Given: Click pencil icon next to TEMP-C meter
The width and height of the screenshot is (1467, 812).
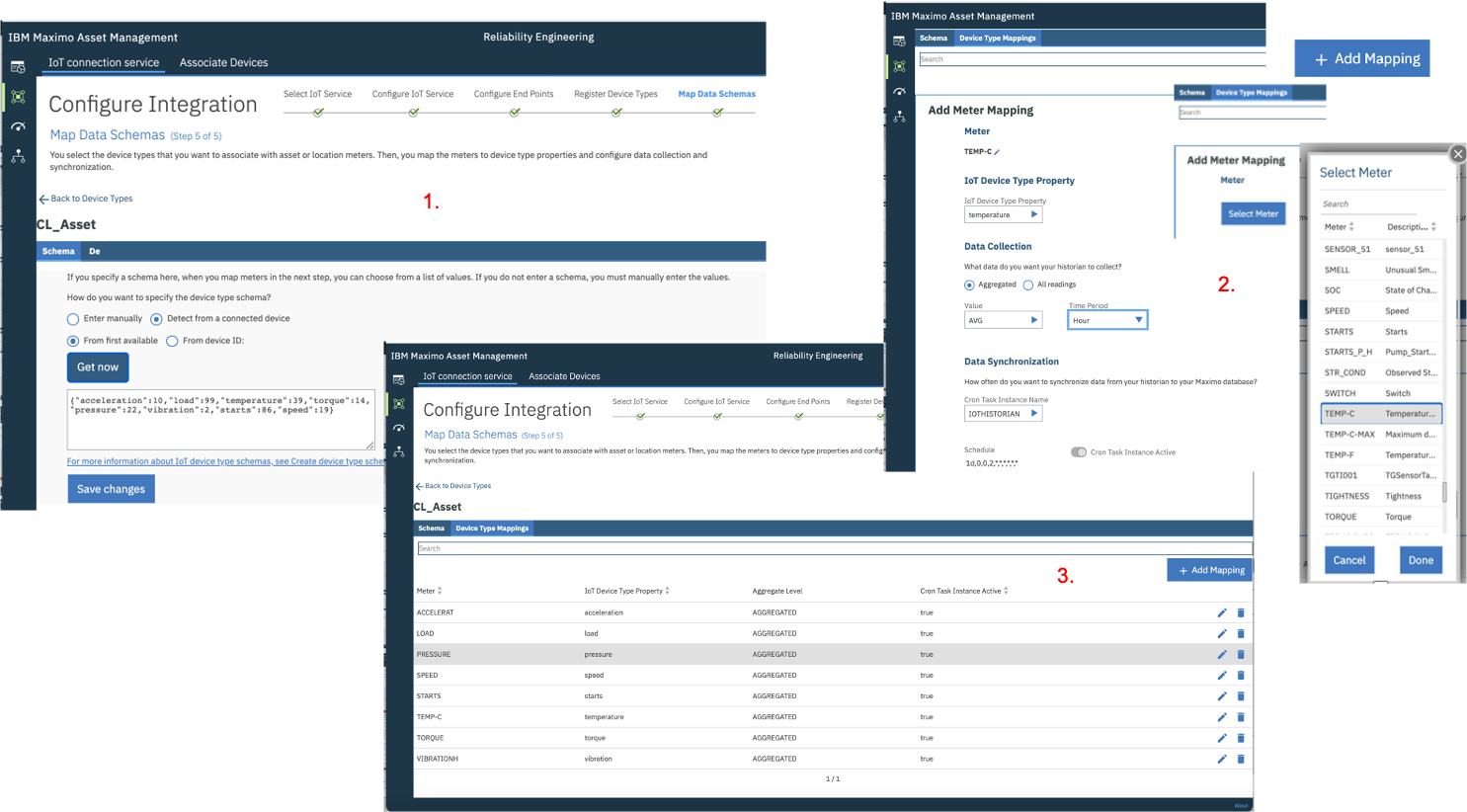Looking at the screenshot, I should click(x=998, y=152).
